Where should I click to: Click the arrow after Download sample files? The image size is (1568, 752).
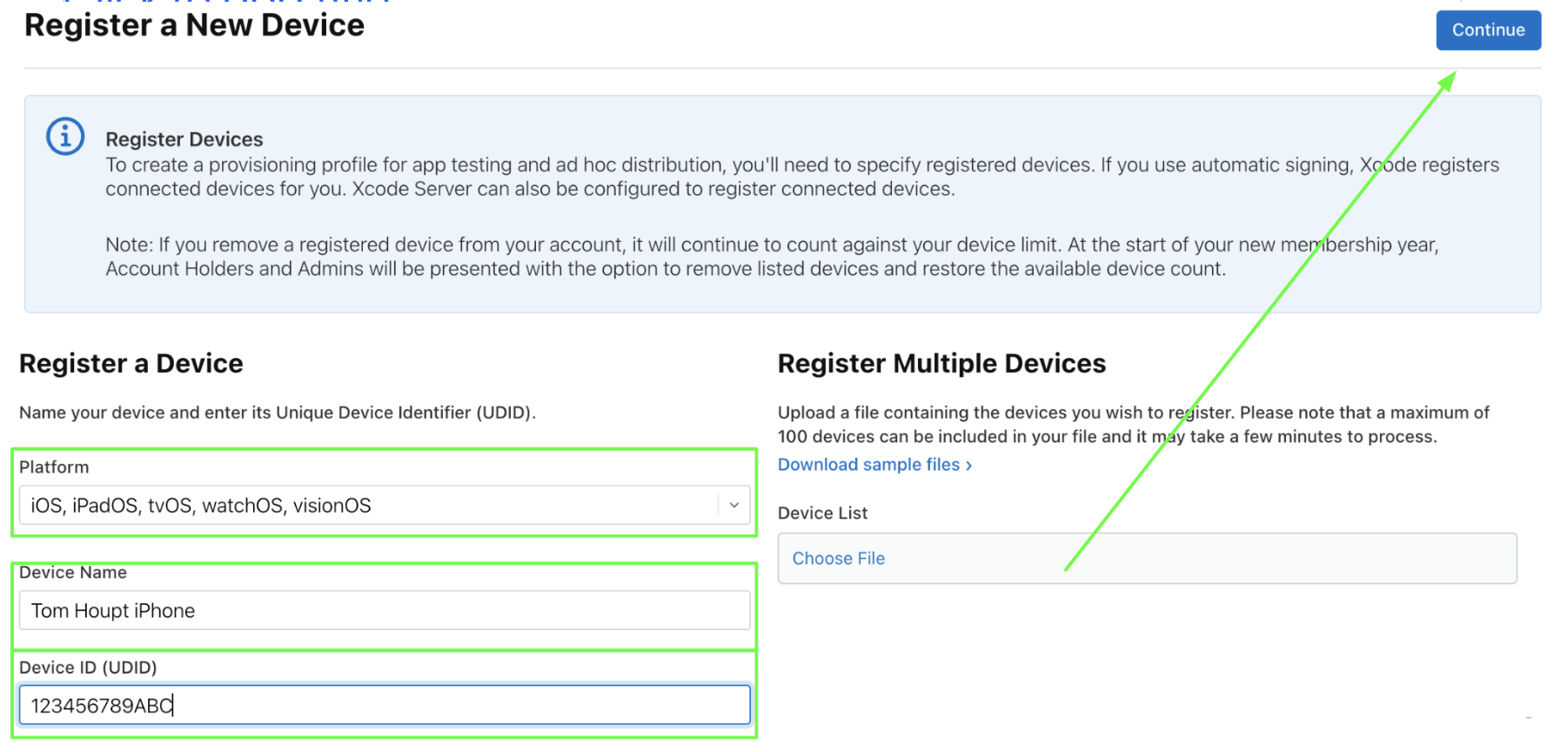[968, 466]
